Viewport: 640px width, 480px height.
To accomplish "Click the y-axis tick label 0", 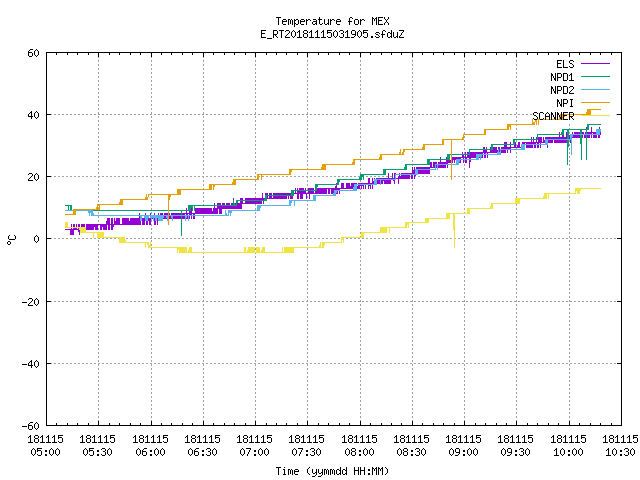I will pyautogui.click(x=37, y=239).
